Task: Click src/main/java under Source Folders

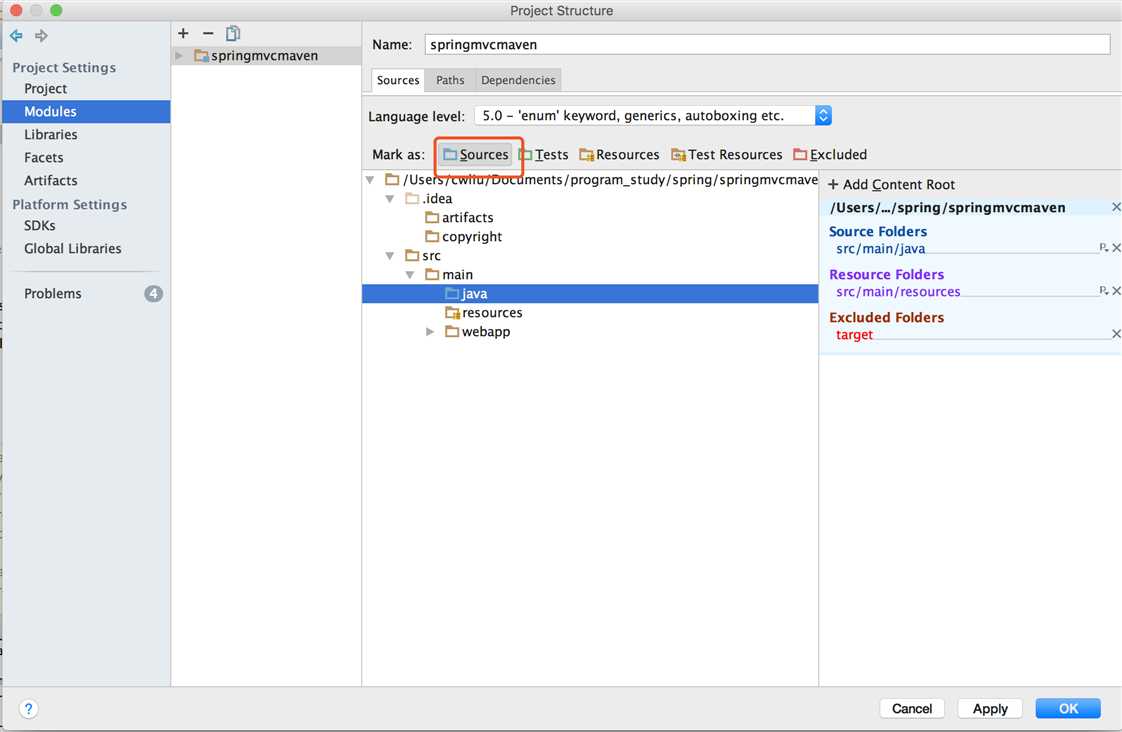Action: coord(880,249)
